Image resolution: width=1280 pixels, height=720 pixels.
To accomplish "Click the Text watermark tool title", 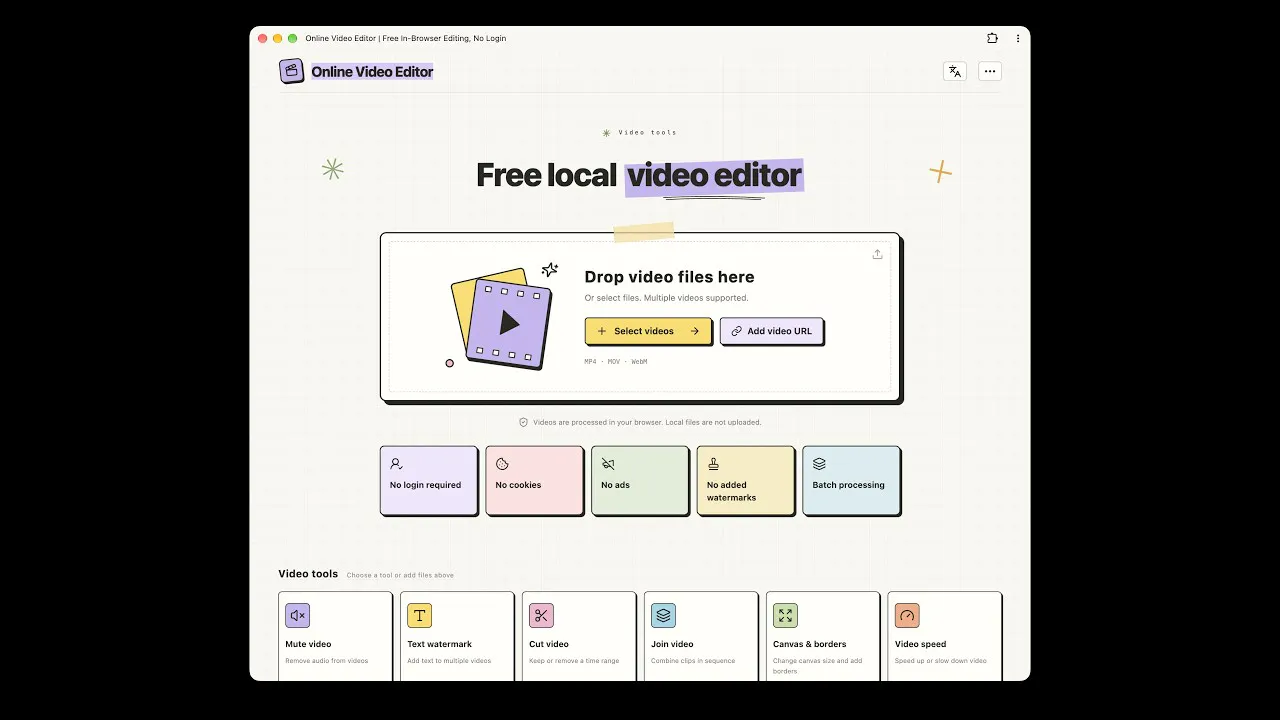I will 439,644.
